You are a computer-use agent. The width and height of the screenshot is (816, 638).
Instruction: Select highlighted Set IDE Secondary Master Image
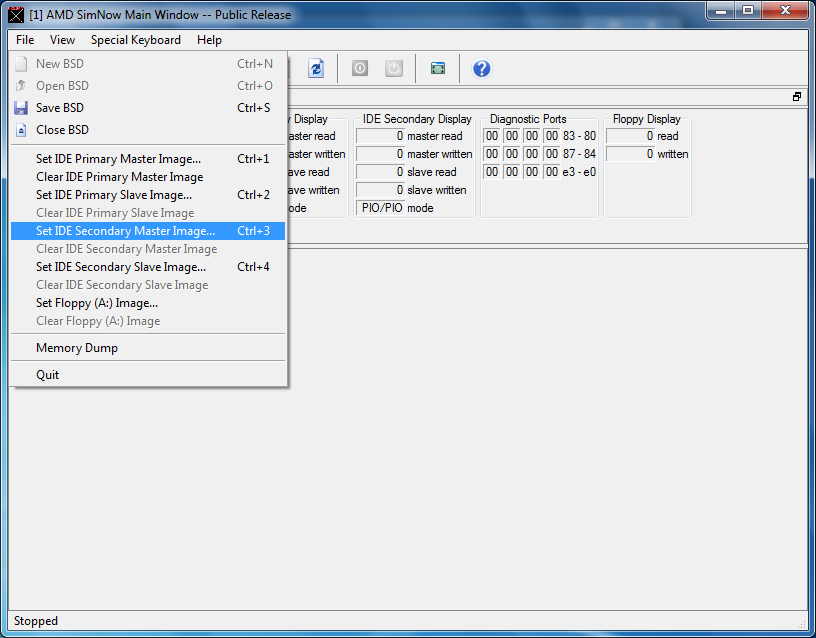pyautogui.click(x=148, y=231)
